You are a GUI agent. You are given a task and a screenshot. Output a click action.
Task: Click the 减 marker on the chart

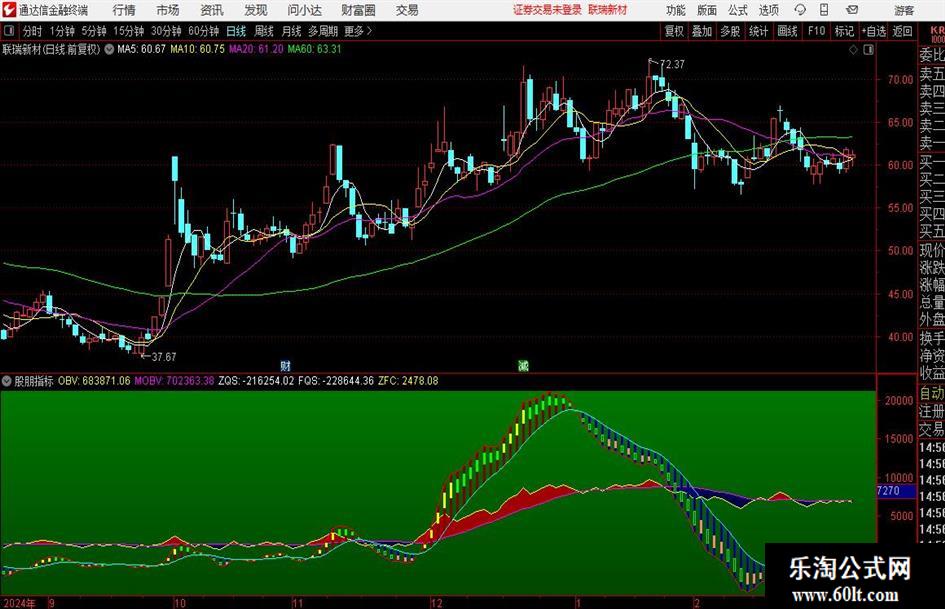tap(523, 365)
